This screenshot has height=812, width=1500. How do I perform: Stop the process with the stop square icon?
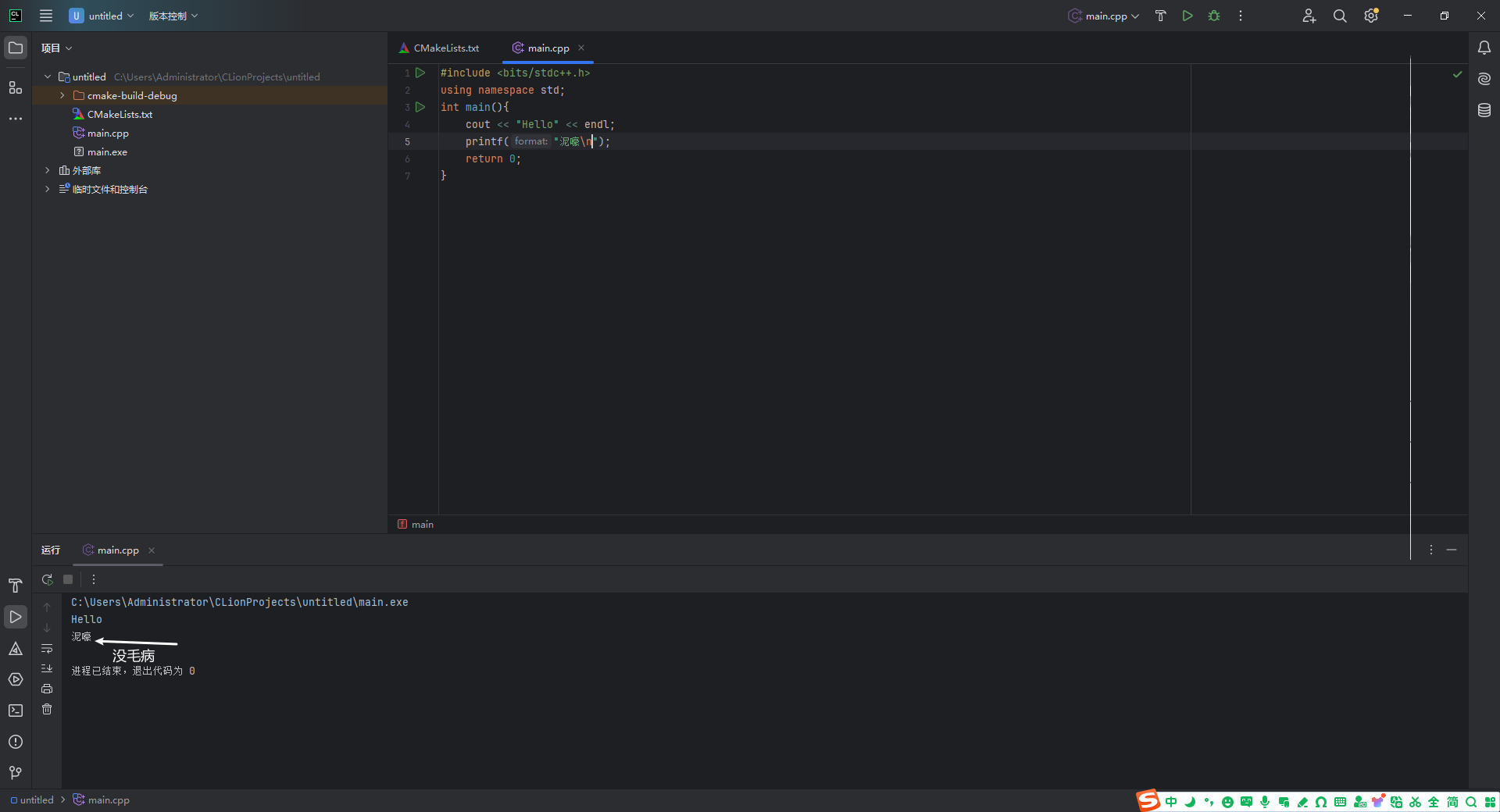67,580
